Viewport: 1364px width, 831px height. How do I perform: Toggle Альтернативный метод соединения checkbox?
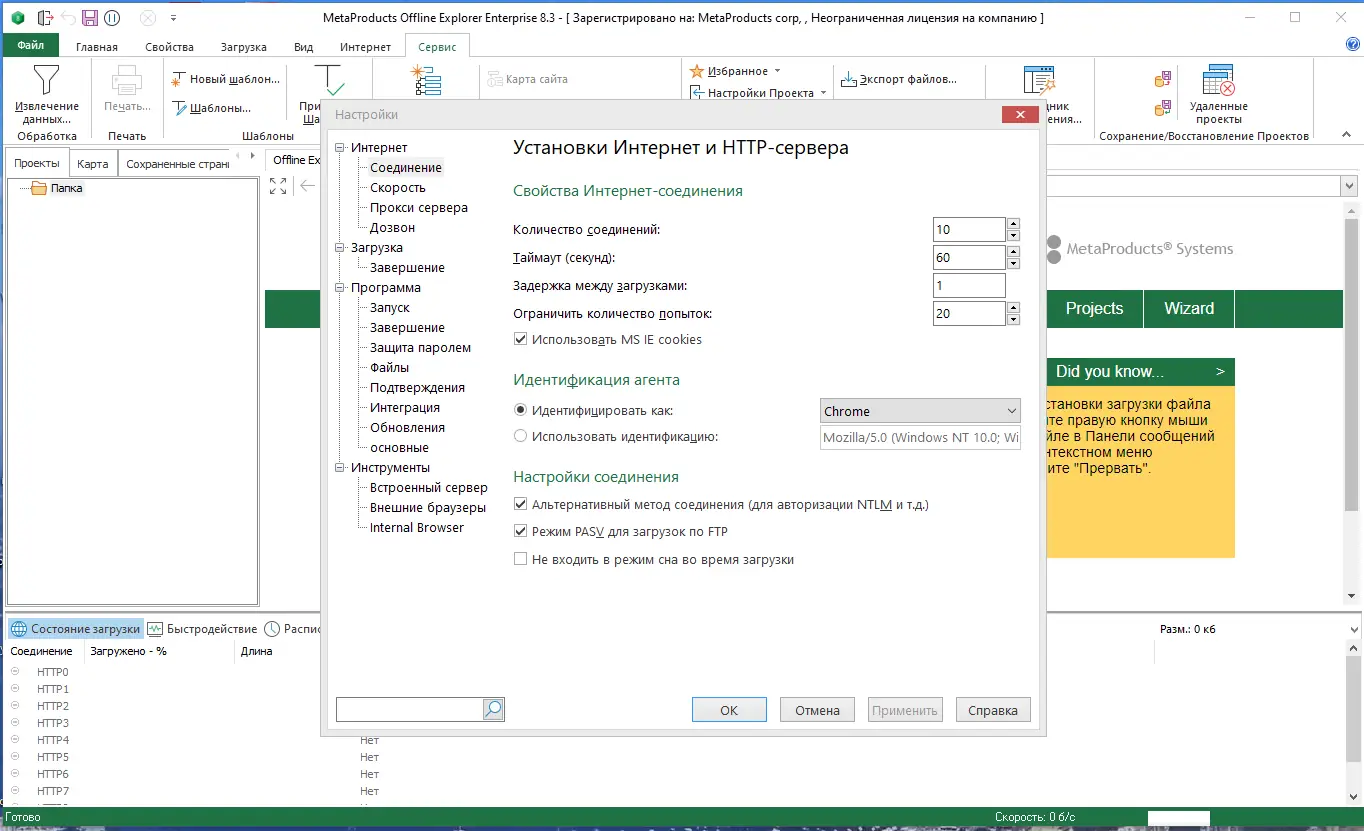520,505
